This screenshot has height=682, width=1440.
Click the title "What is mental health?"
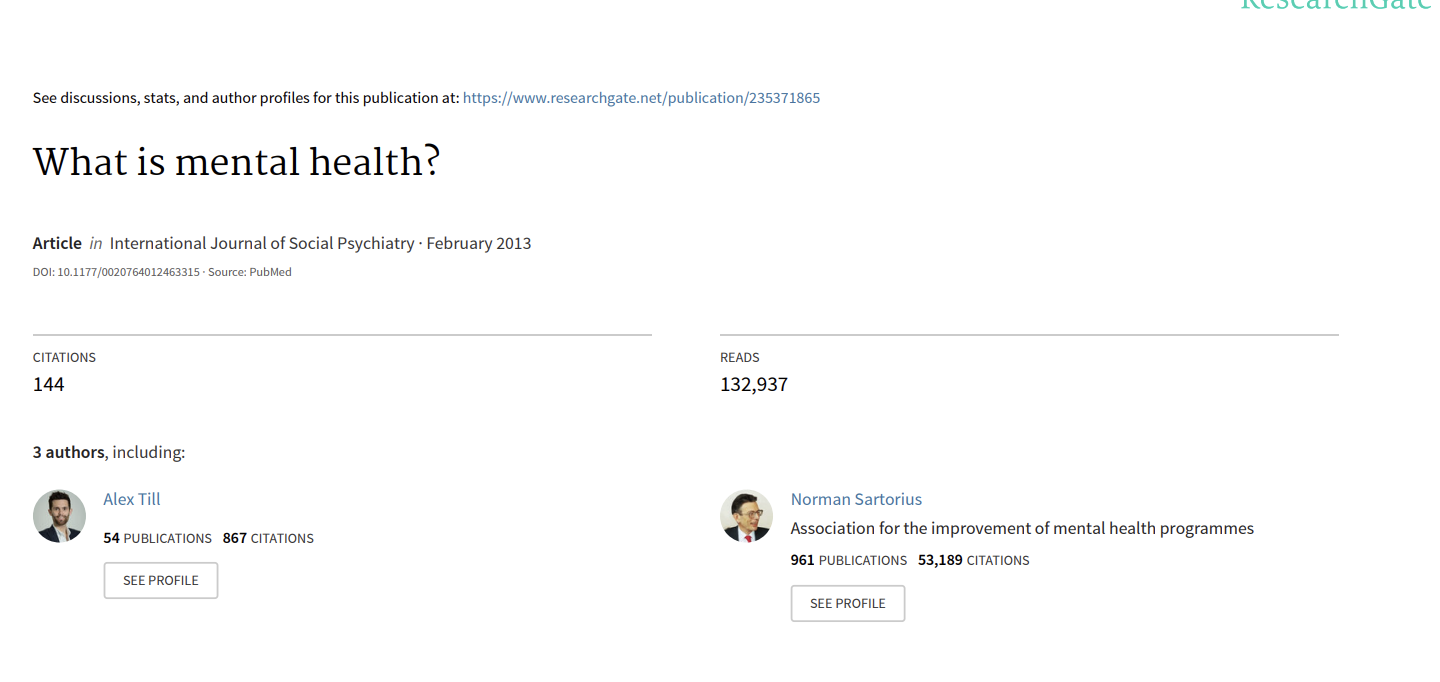click(x=236, y=162)
